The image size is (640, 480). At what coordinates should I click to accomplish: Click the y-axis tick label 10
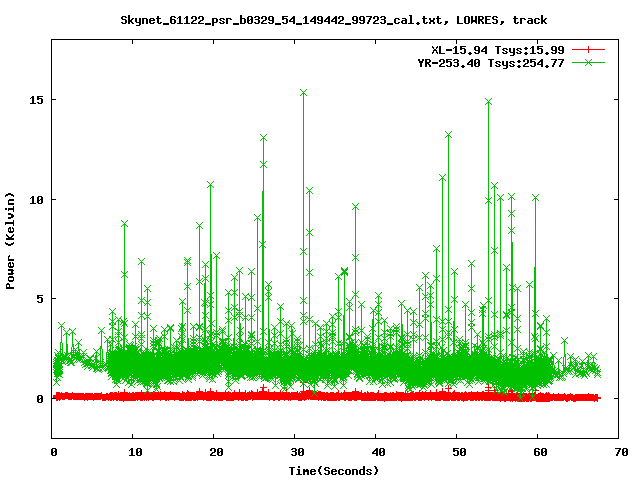36,200
